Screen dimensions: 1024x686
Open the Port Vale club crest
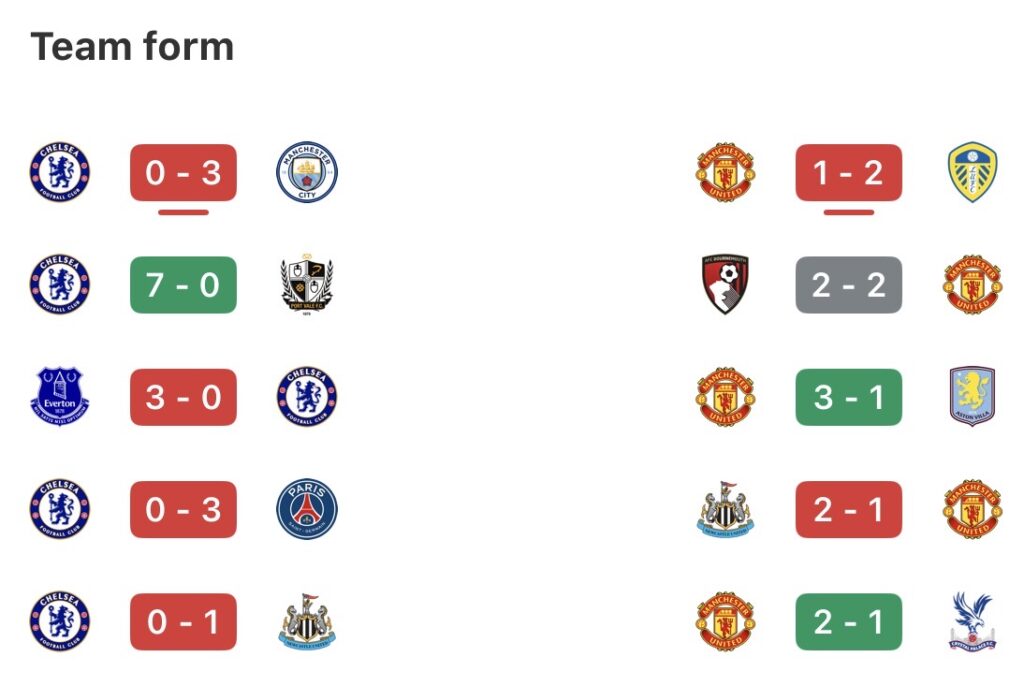tap(307, 285)
